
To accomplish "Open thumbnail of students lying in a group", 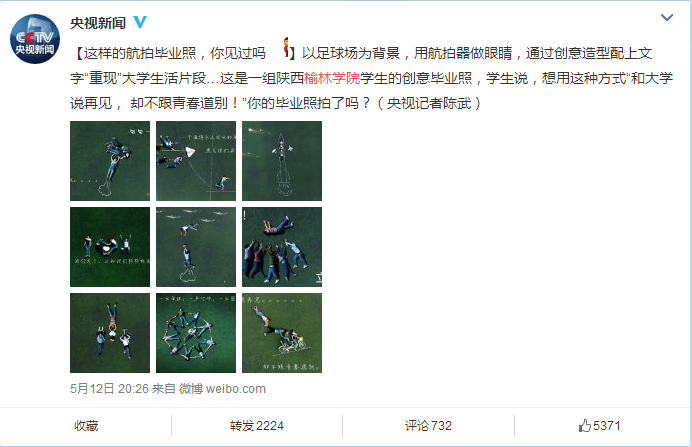I will (x=282, y=247).
